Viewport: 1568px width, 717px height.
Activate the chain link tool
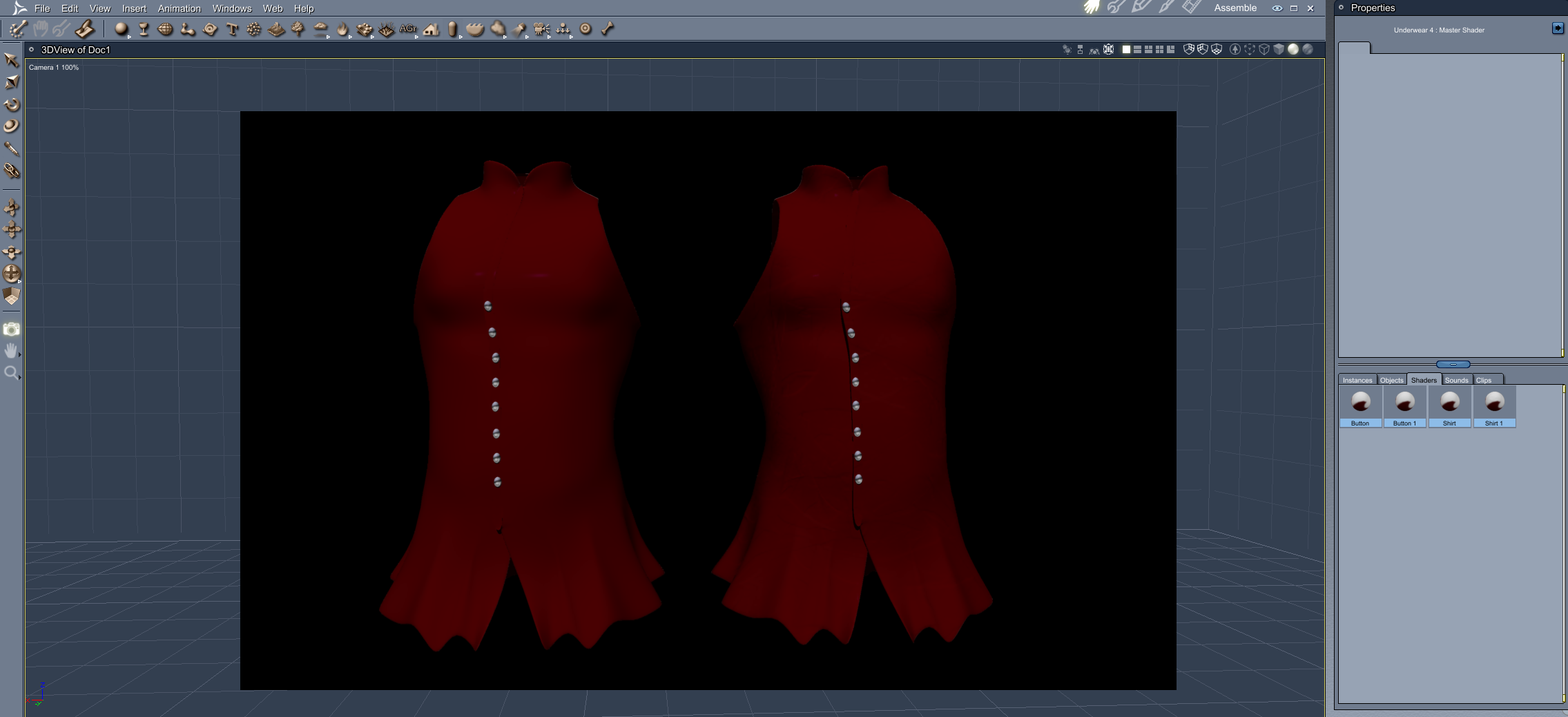pyautogui.click(x=11, y=171)
